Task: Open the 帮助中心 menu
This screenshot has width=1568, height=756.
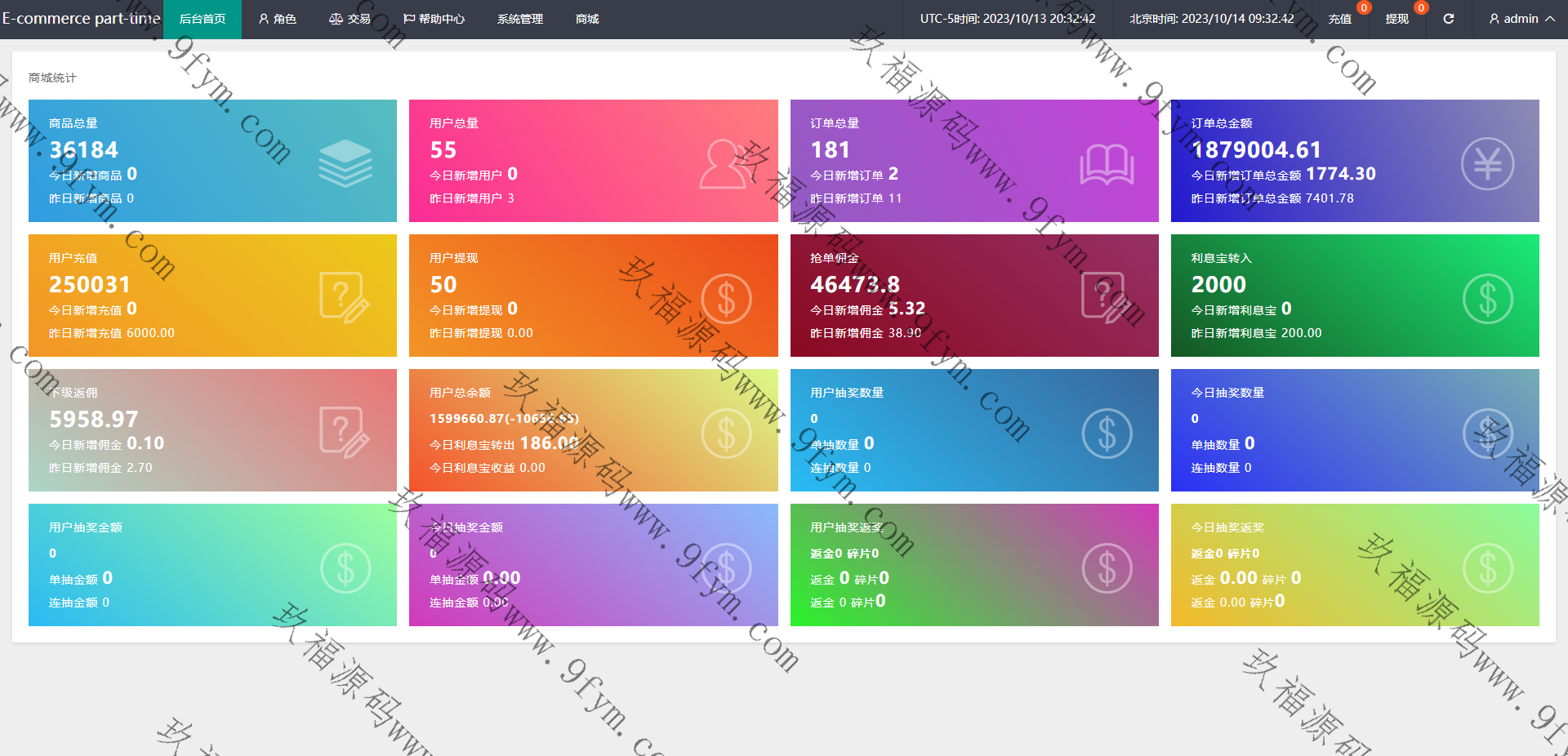Action: click(434, 19)
